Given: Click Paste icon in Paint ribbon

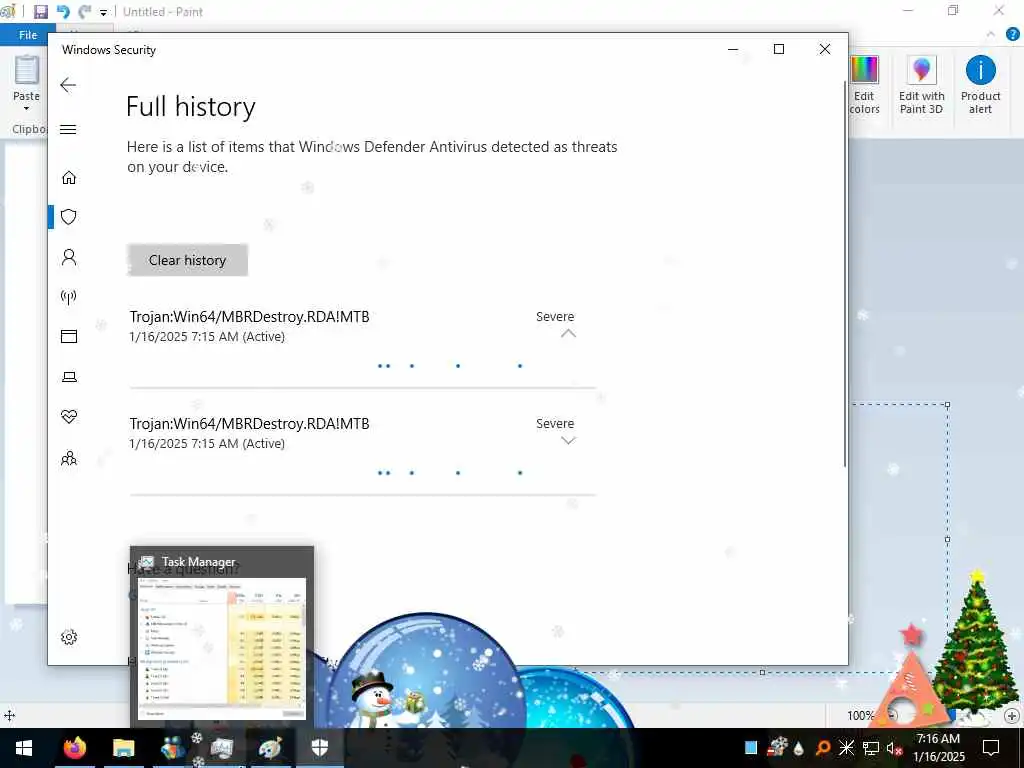Looking at the screenshot, I should [27, 71].
